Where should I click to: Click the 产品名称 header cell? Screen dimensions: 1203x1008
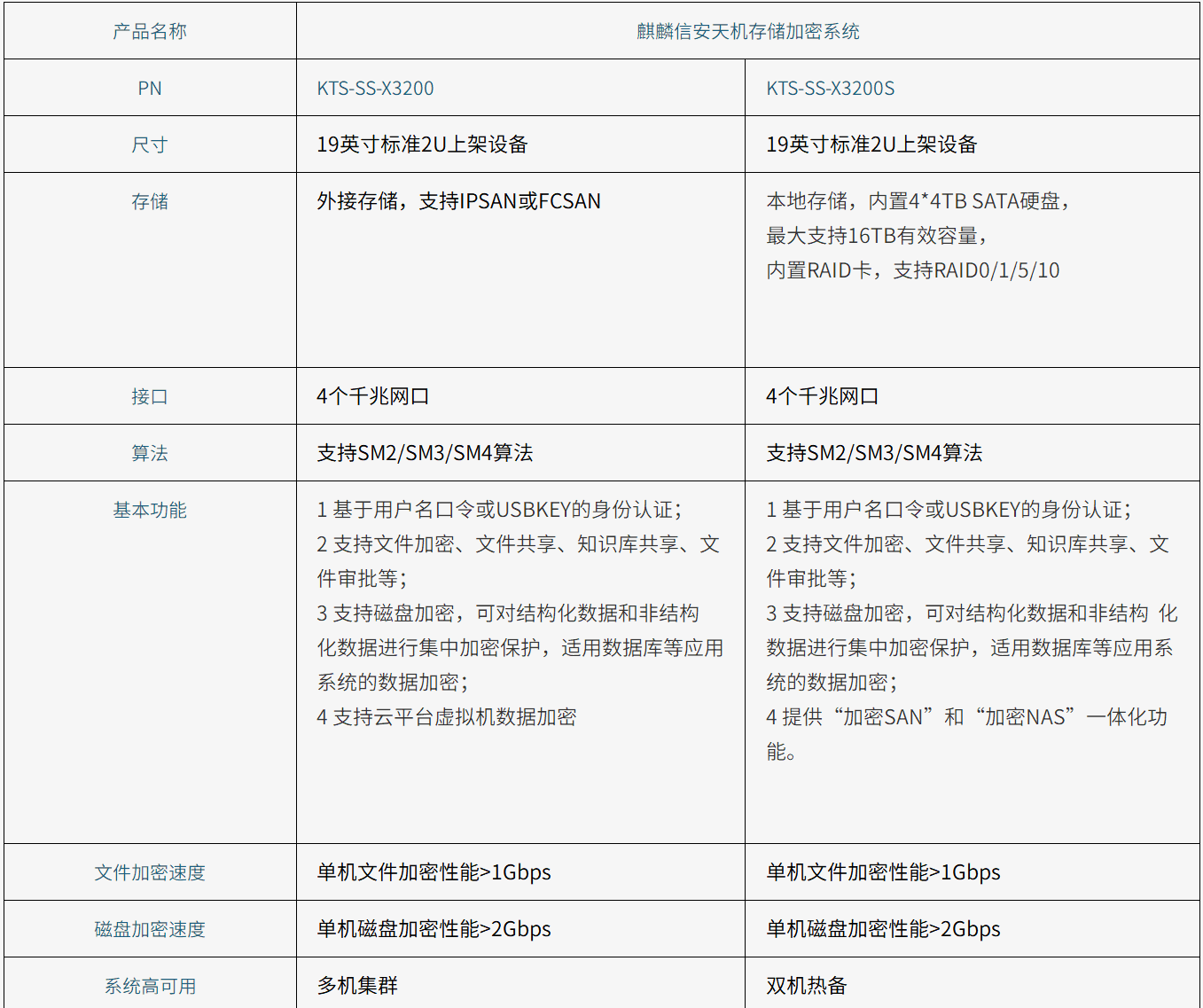click(150, 32)
